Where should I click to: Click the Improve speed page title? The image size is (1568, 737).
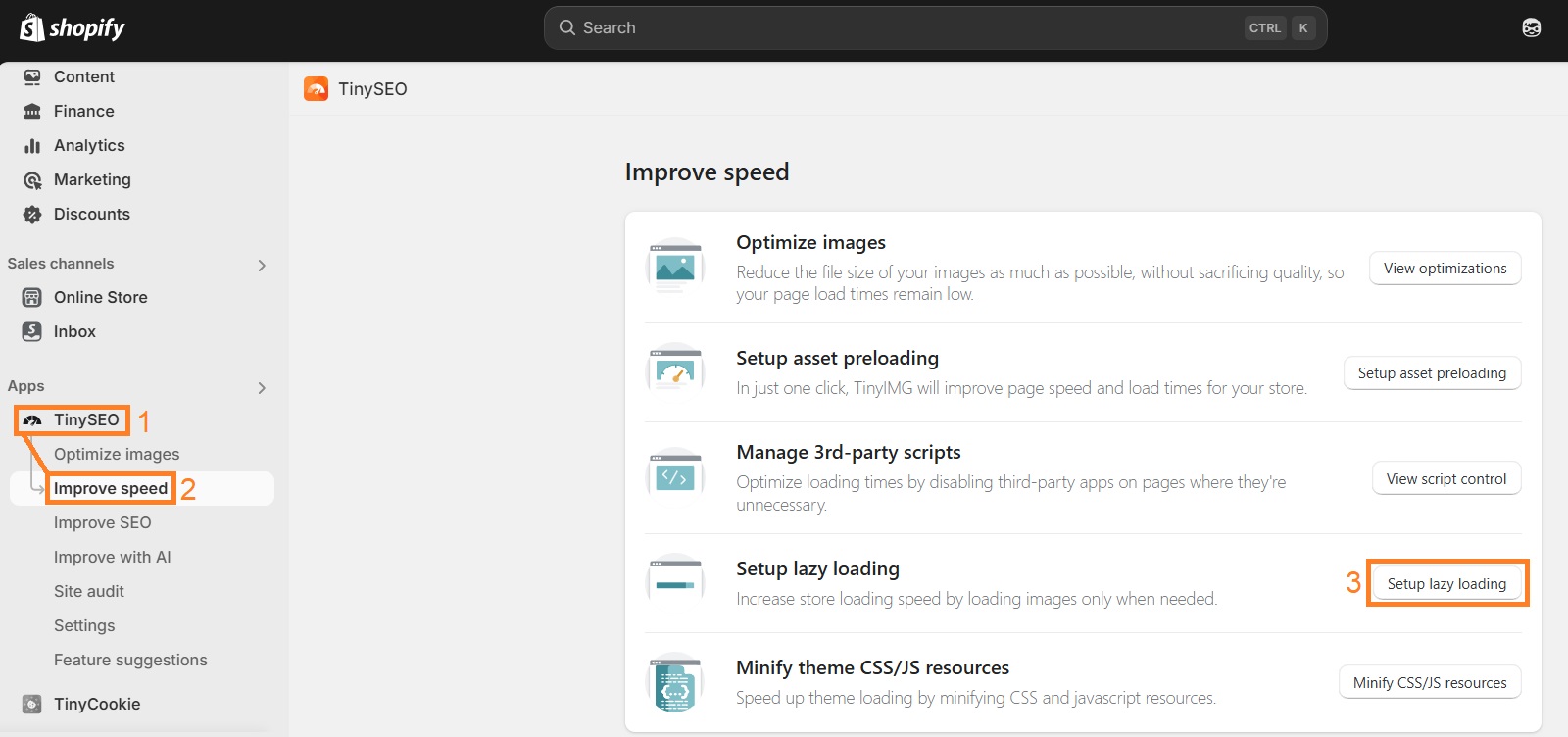point(707,172)
